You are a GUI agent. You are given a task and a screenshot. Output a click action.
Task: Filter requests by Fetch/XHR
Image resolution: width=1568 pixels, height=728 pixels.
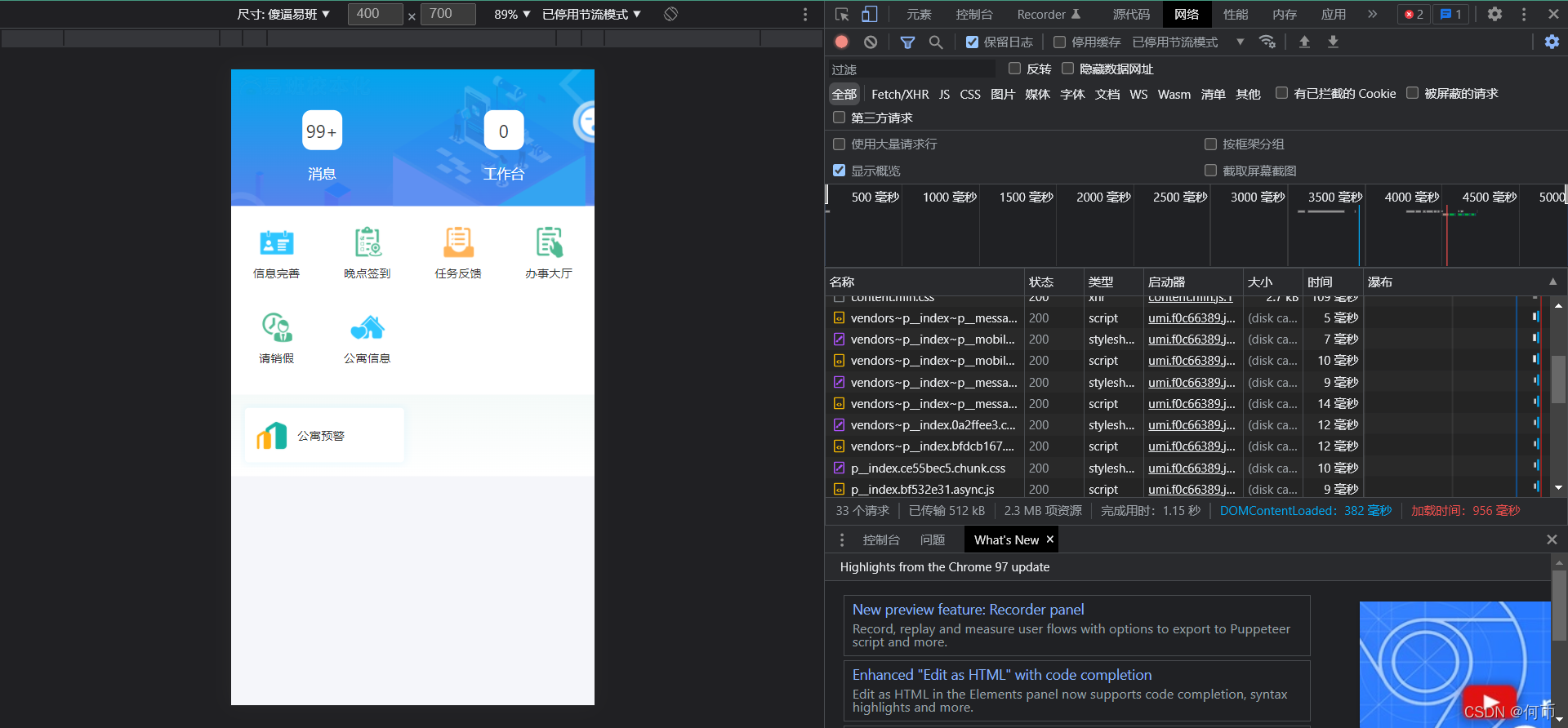point(900,94)
